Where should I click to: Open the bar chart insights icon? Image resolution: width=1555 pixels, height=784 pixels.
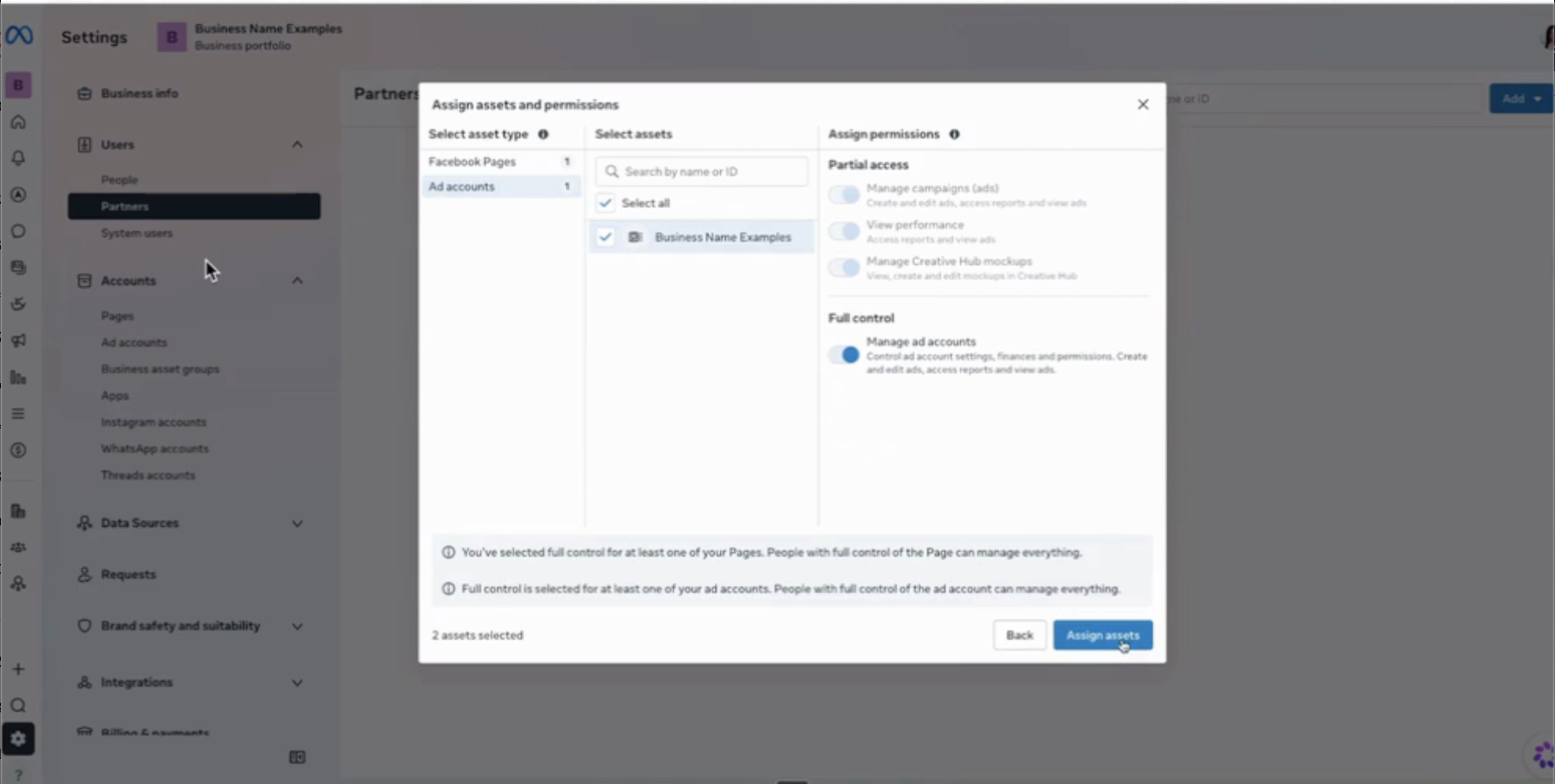(x=18, y=378)
